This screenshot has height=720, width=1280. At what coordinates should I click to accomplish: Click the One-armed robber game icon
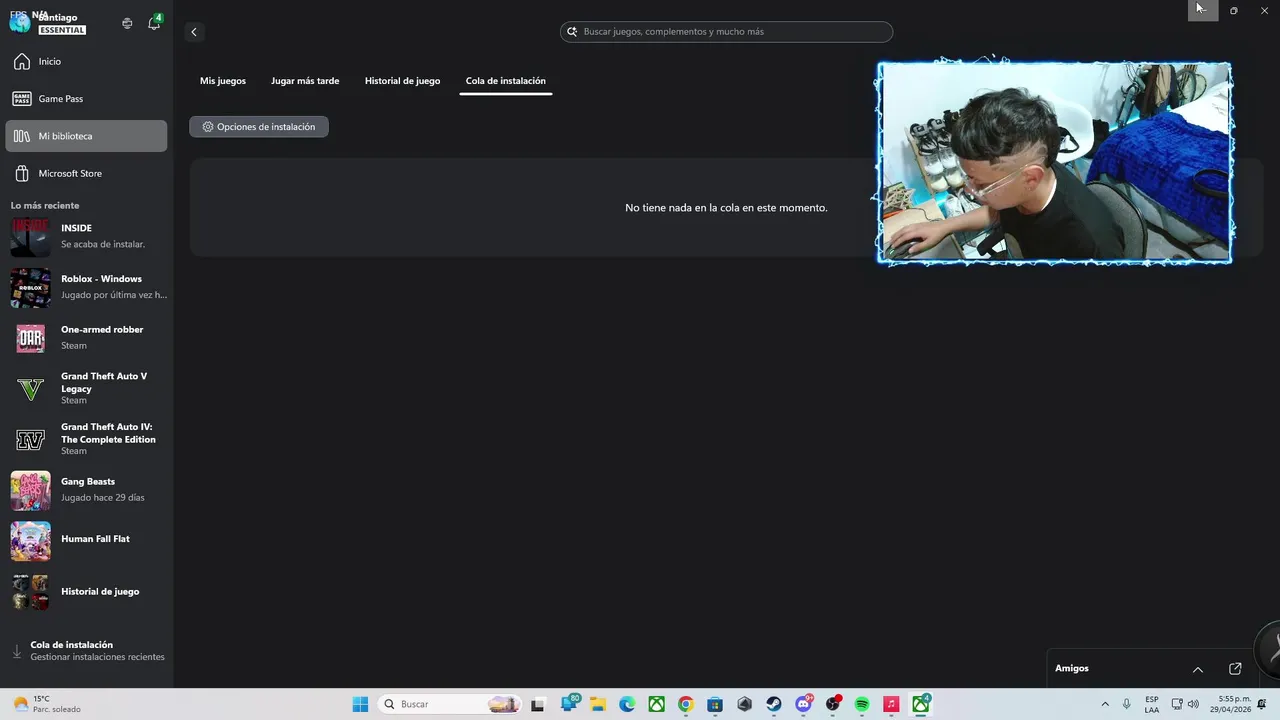tap(30, 338)
